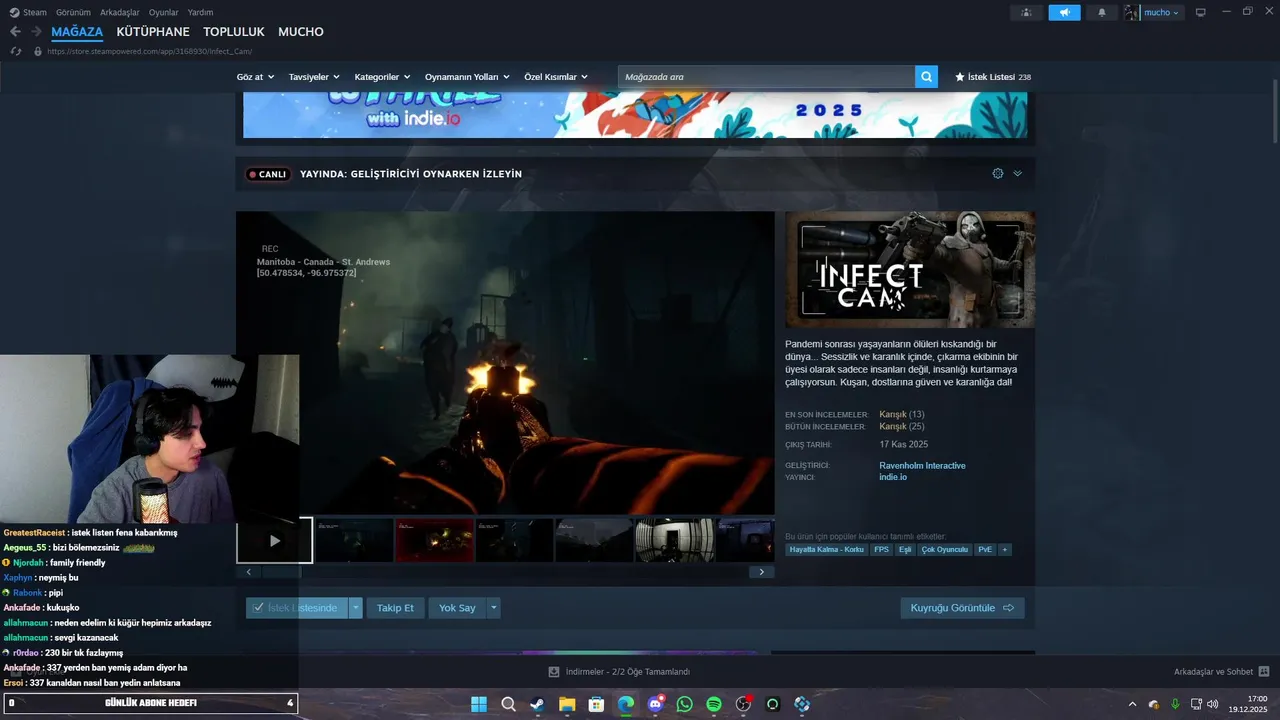Open the blue megaphone announcements button
Viewport: 1280px width, 720px height.
tap(1064, 12)
